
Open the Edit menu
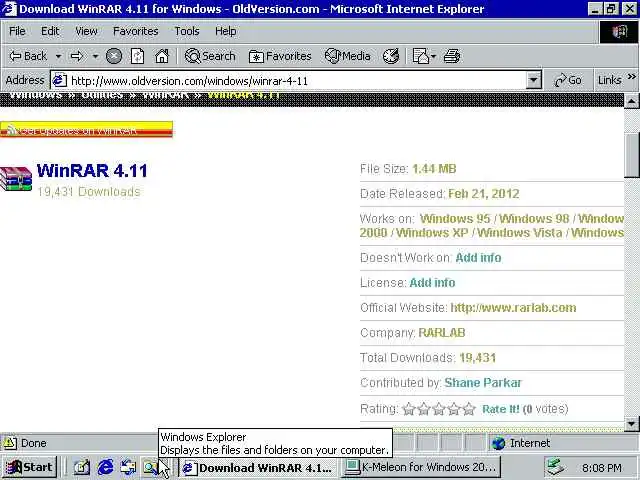(50, 31)
